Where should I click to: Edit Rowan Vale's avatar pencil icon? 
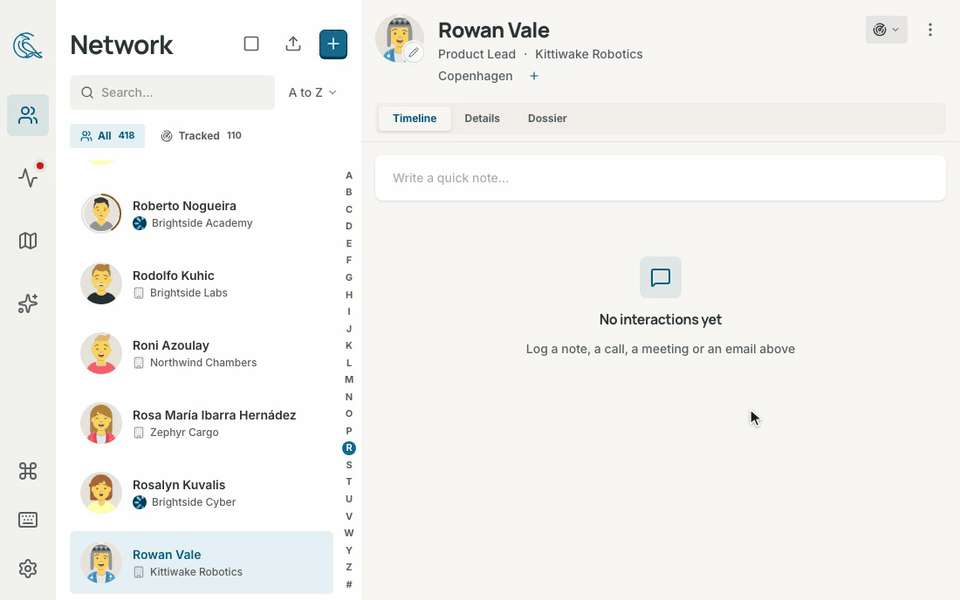tap(414, 53)
